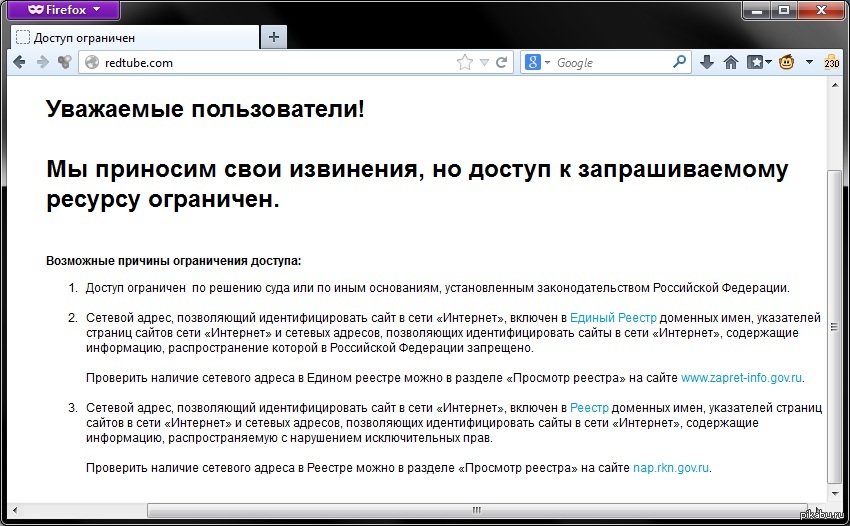850x526 pixels.
Task: Click the URL field showing redtube.com
Action: (x=270, y=63)
